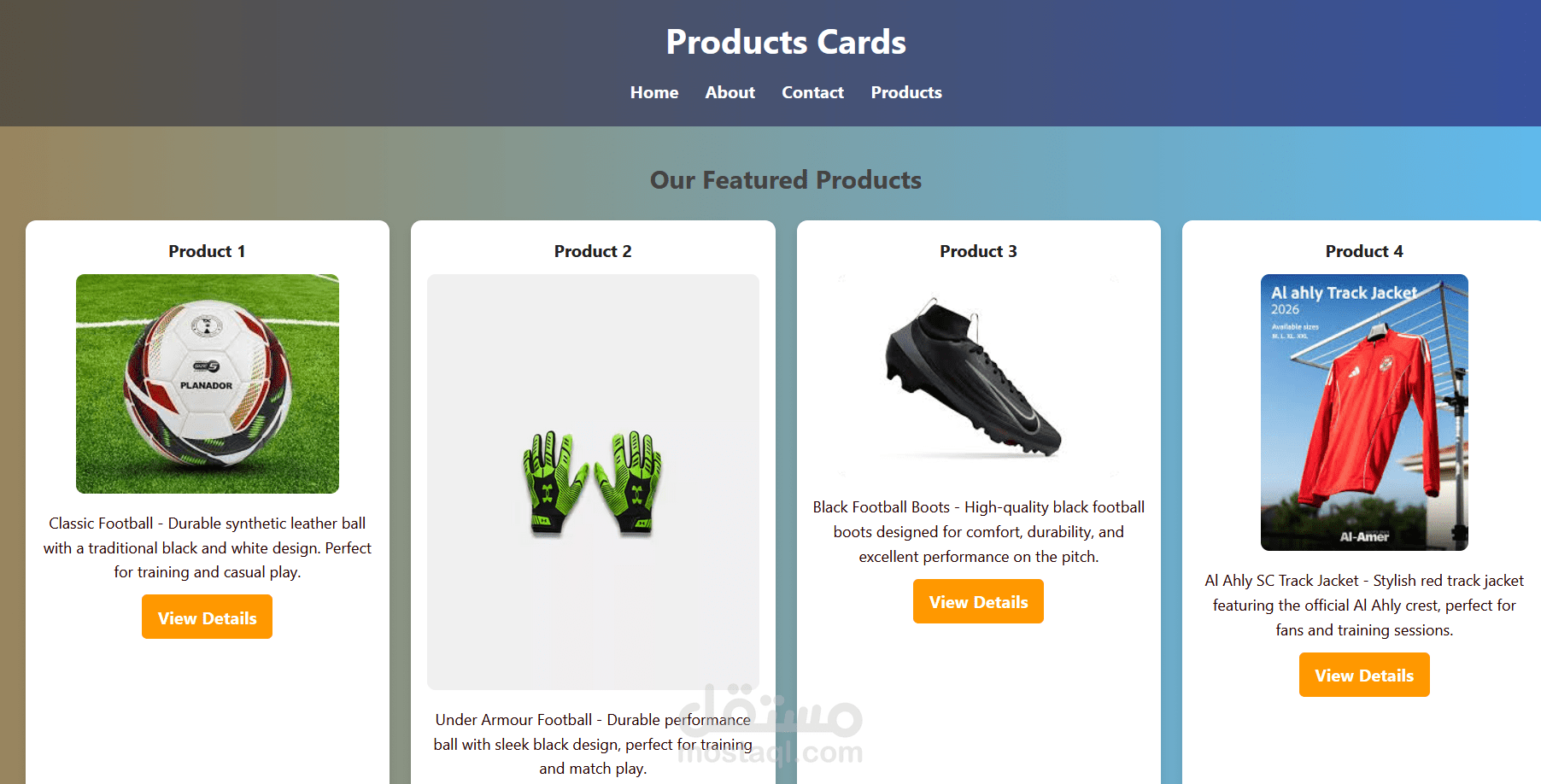The width and height of the screenshot is (1541, 784).
Task: Click the Product 2 card heading
Action: tap(593, 250)
